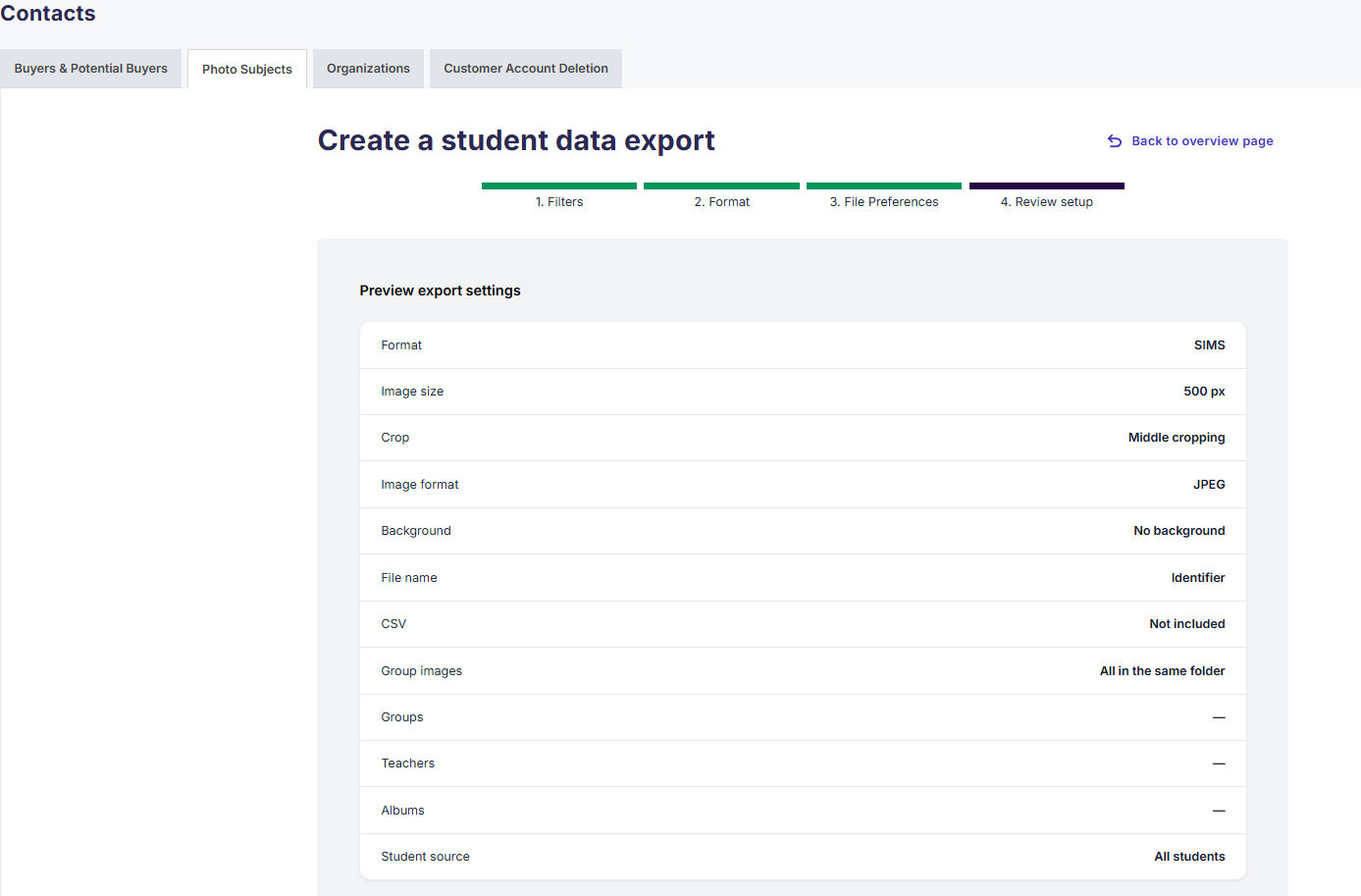Click the Identifier value
This screenshot has width=1361, height=896.
pyautogui.click(x=1198, y=578)
